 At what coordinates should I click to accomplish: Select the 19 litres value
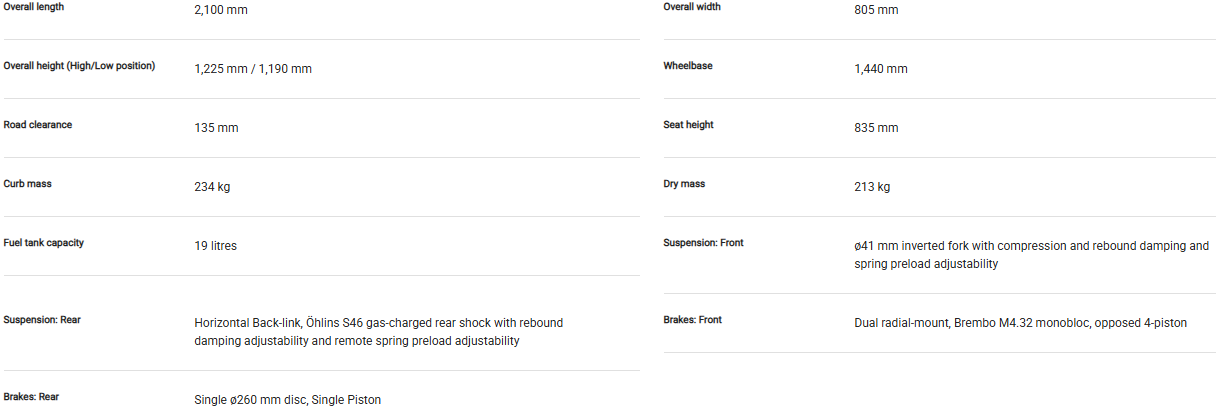click(x=215, y=246)
